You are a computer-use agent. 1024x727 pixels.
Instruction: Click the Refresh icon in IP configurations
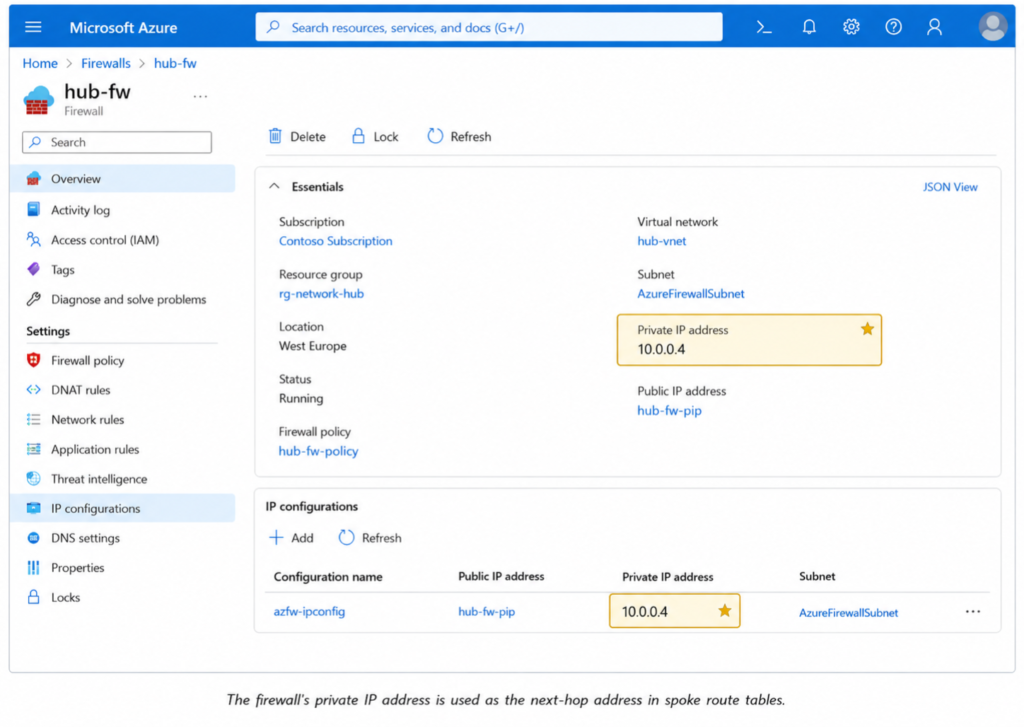click(346, 538)
